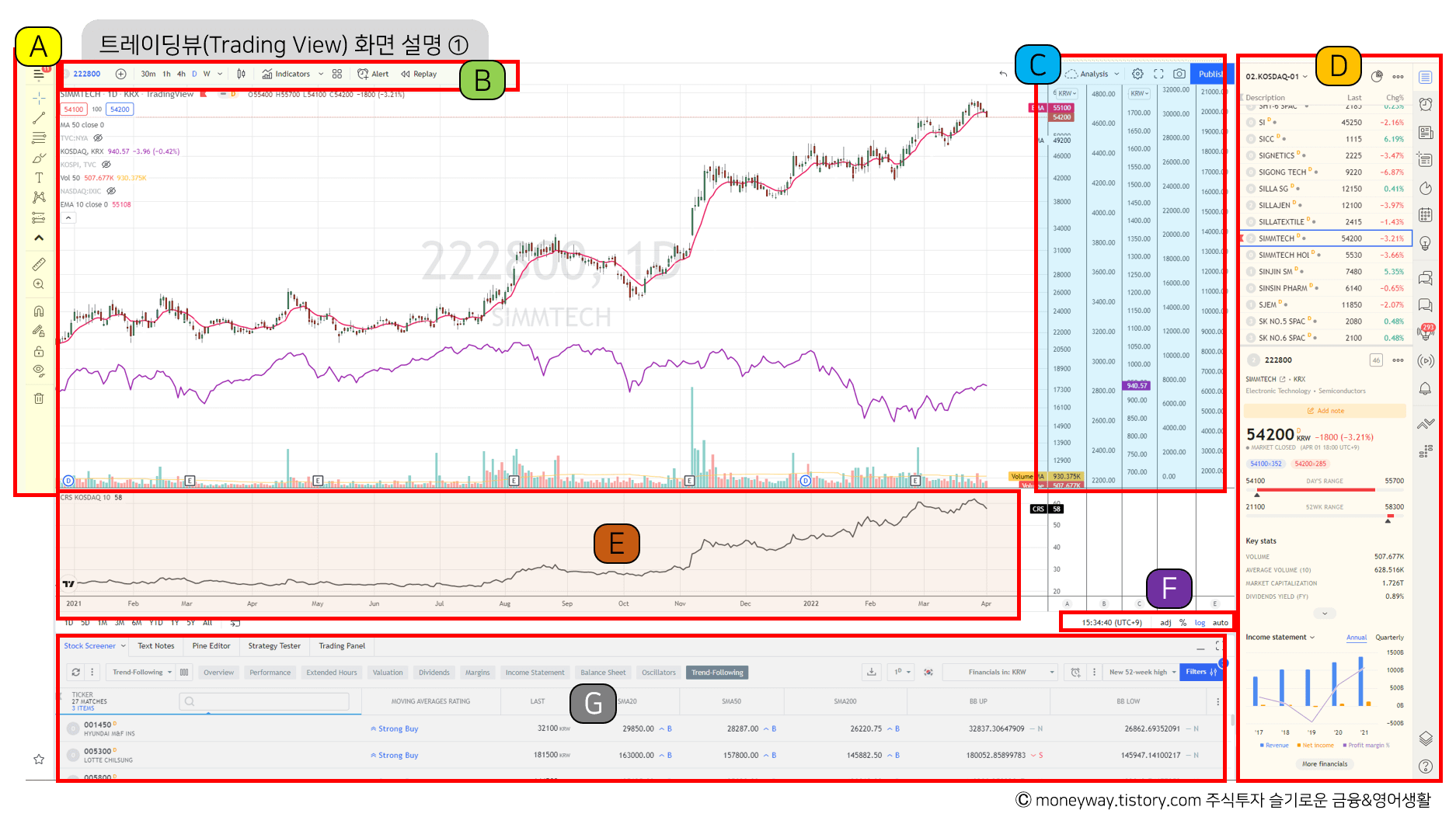Show hidden KOSPI, TVC series via eye icon

(x=106, y=165)
